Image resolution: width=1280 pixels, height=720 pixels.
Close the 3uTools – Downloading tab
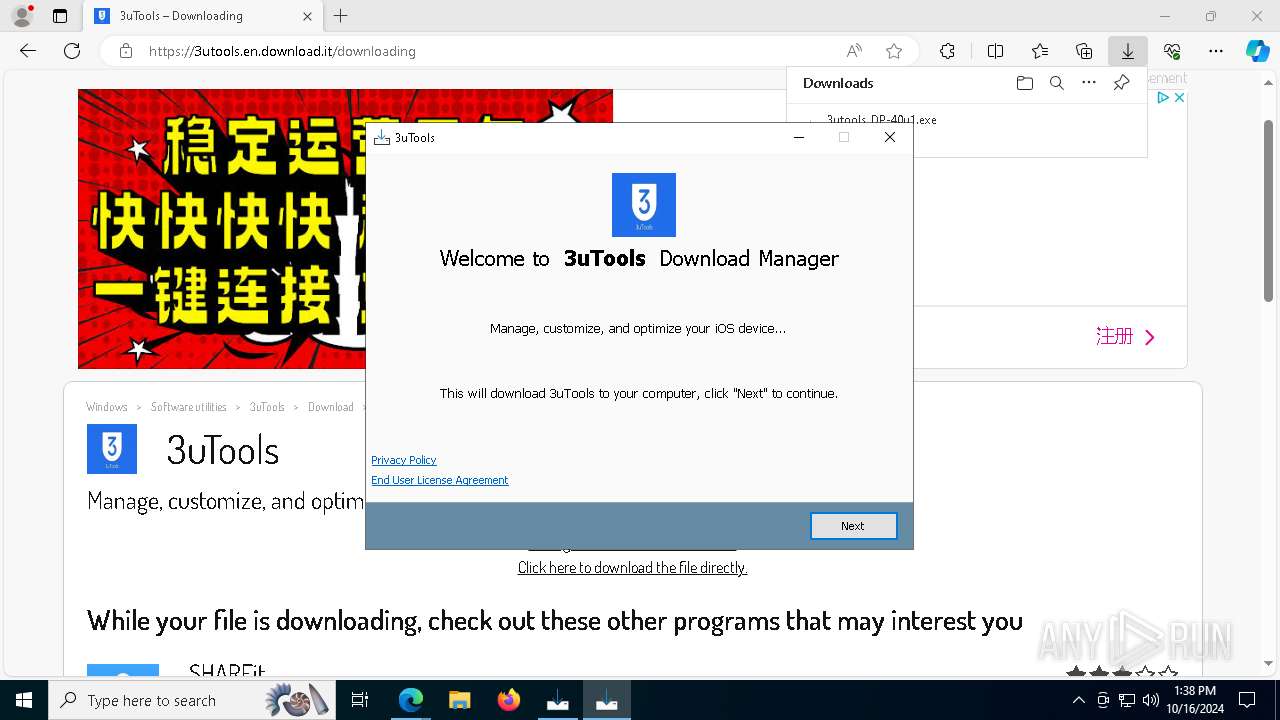coord(308,16)
